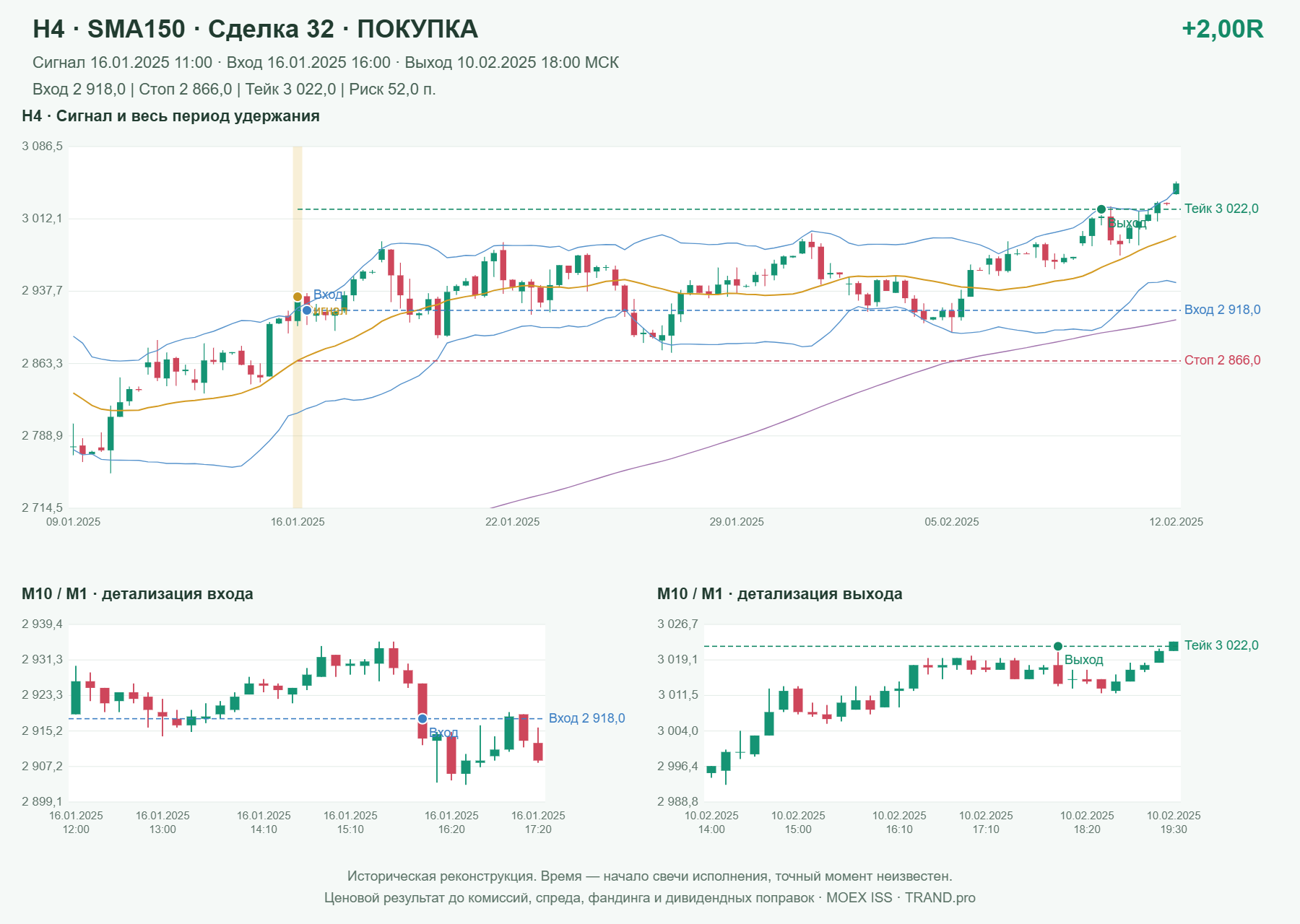Image resolution: width=1300 pixels, height=924 pixels.
Task: Click the signal, entry and exit dates line
Action: [x=326, y=63]
